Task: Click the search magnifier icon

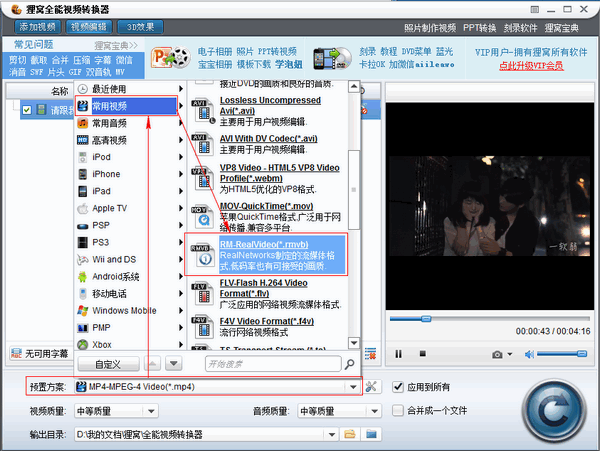Action: tap(349, 364)
